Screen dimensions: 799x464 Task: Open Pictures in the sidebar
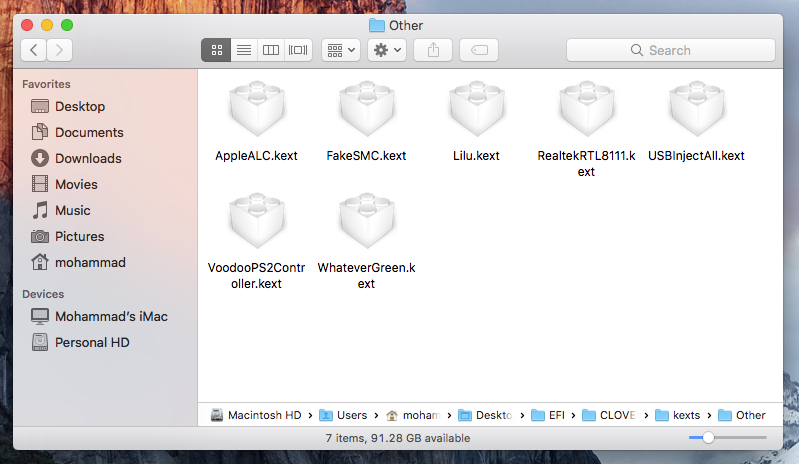tap(67, 236)
